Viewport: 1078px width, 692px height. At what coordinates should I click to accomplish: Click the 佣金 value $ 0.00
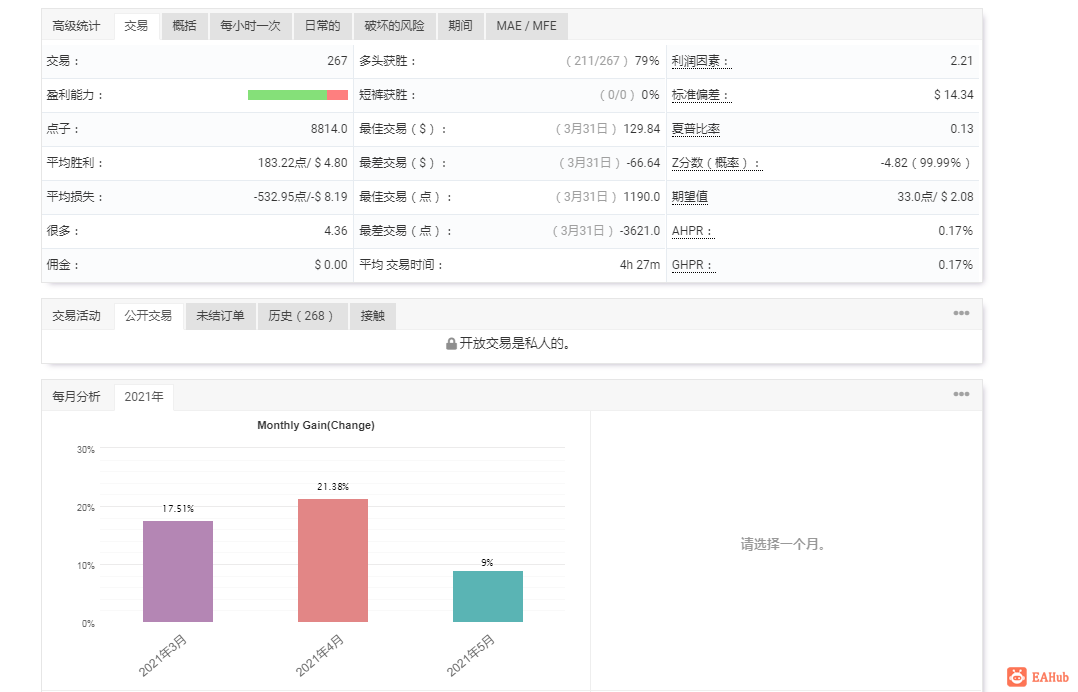click(x=331, y=265)
